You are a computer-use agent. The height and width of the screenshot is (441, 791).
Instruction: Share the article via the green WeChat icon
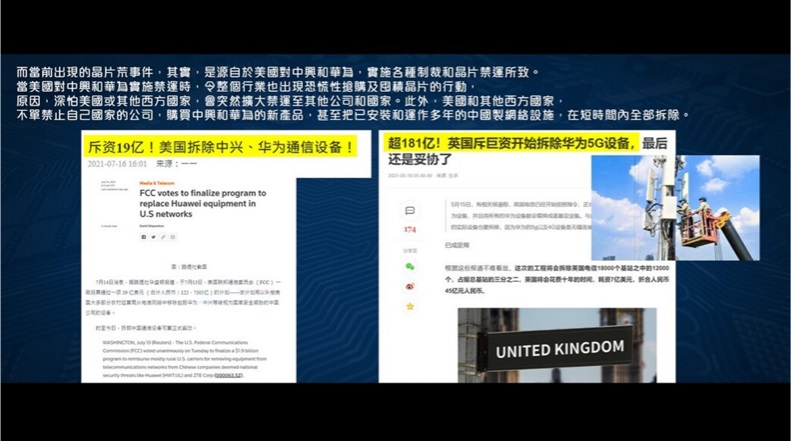click(x=410, y=266)
